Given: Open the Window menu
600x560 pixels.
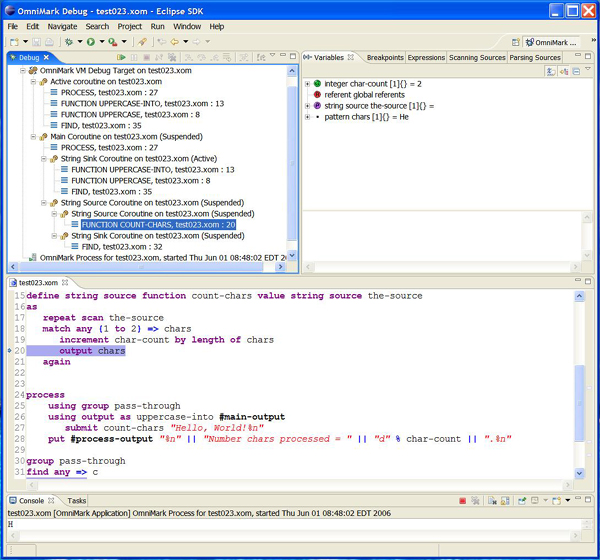Looking at the screenshot, I should point(187,26).
